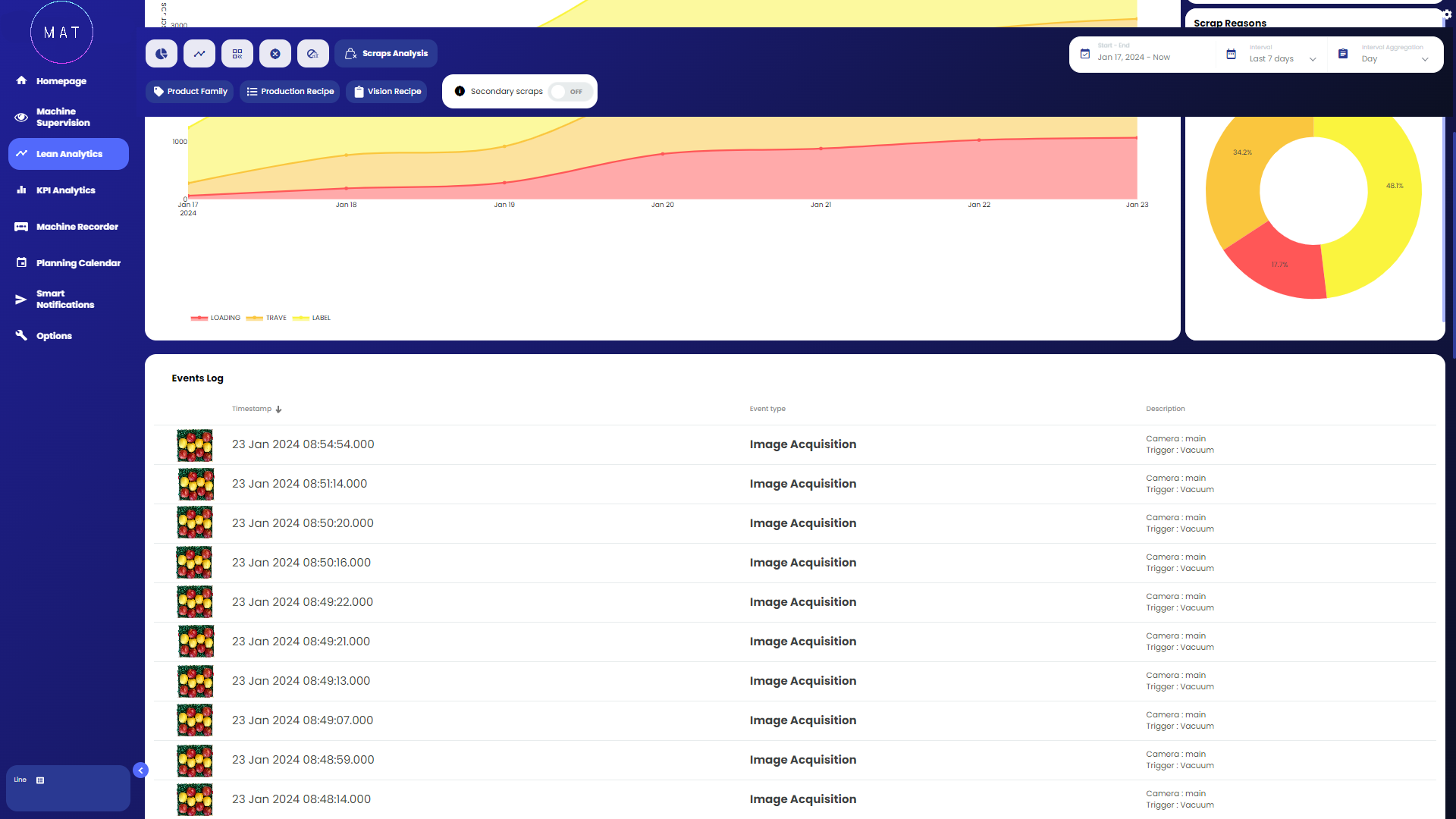Go to KPI Analytics in the sidebar
1456x819 pixels.
65,190
